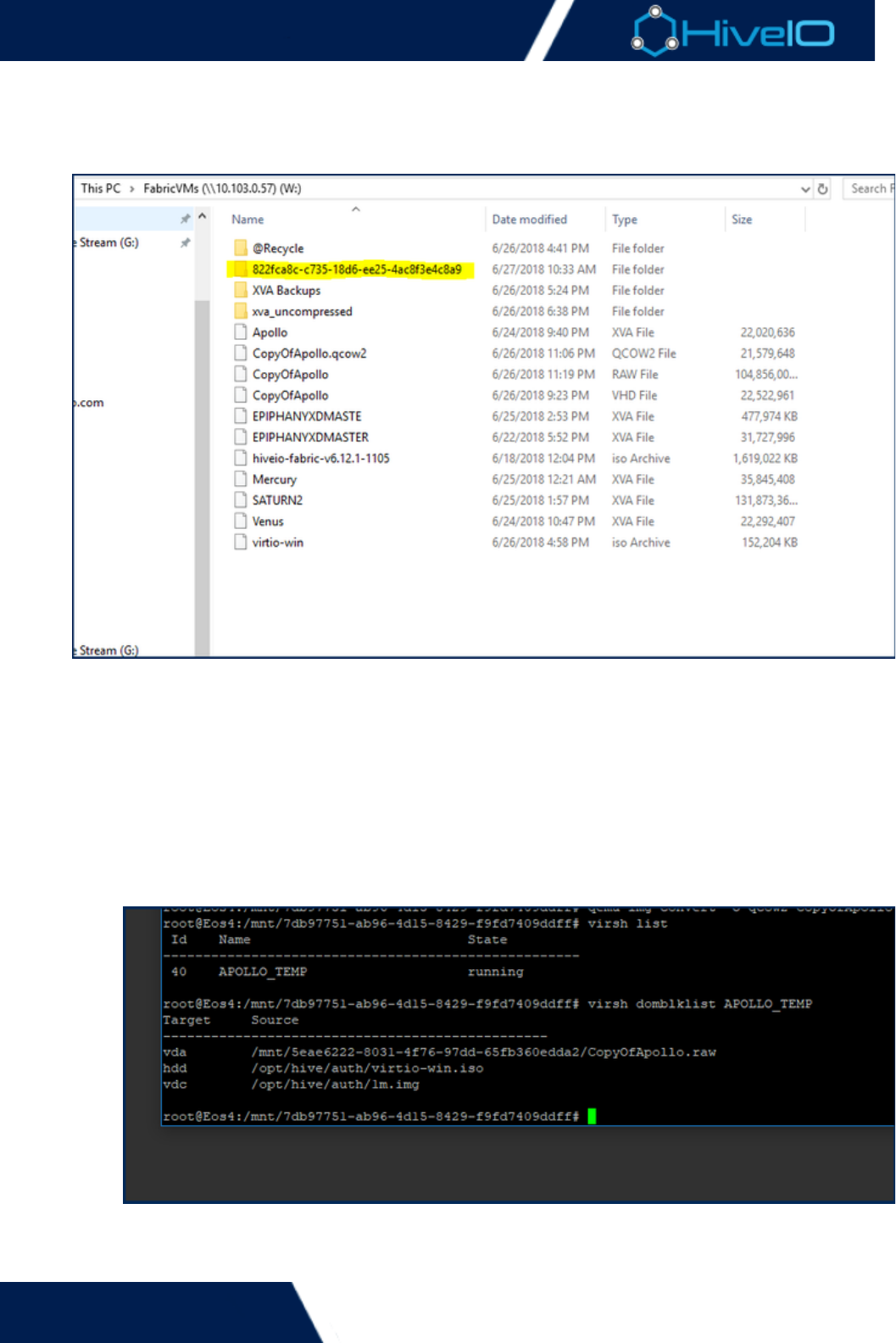Viewport: 896px width, 1343px height.
Task: Click FabricVMs (W:) in the breadcrumb
Action: tap(222, 188)
